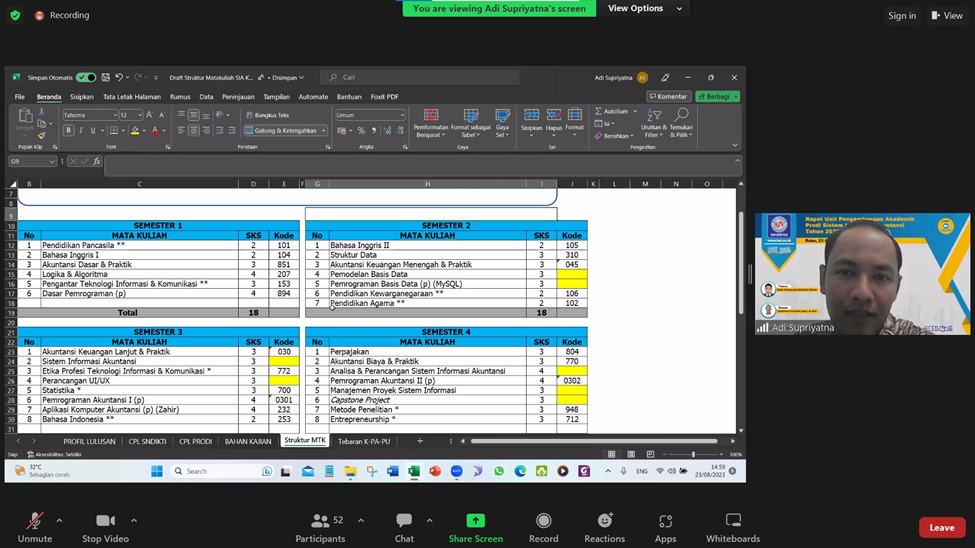Screen dimensions: 975x548
Task: Unmute the microphone in Zoom
Action: pos(35,527)
